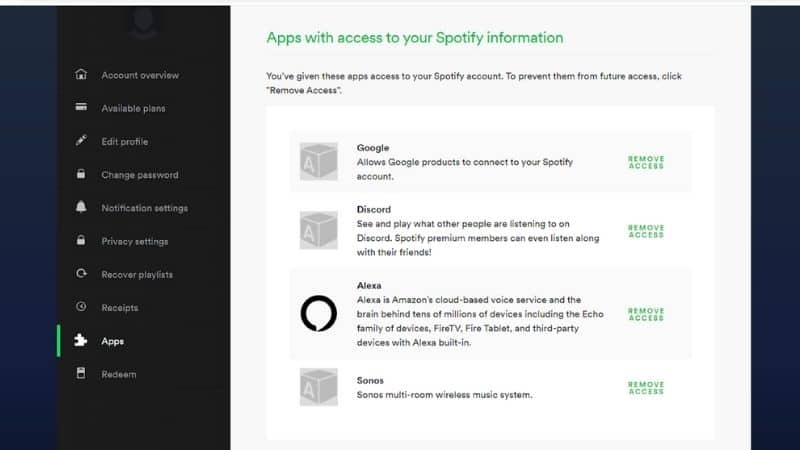The width and height of the screenshot is (800, 450).
Task: Click the profile avatar atop the sidebar
Action: [x=143, y=21]
